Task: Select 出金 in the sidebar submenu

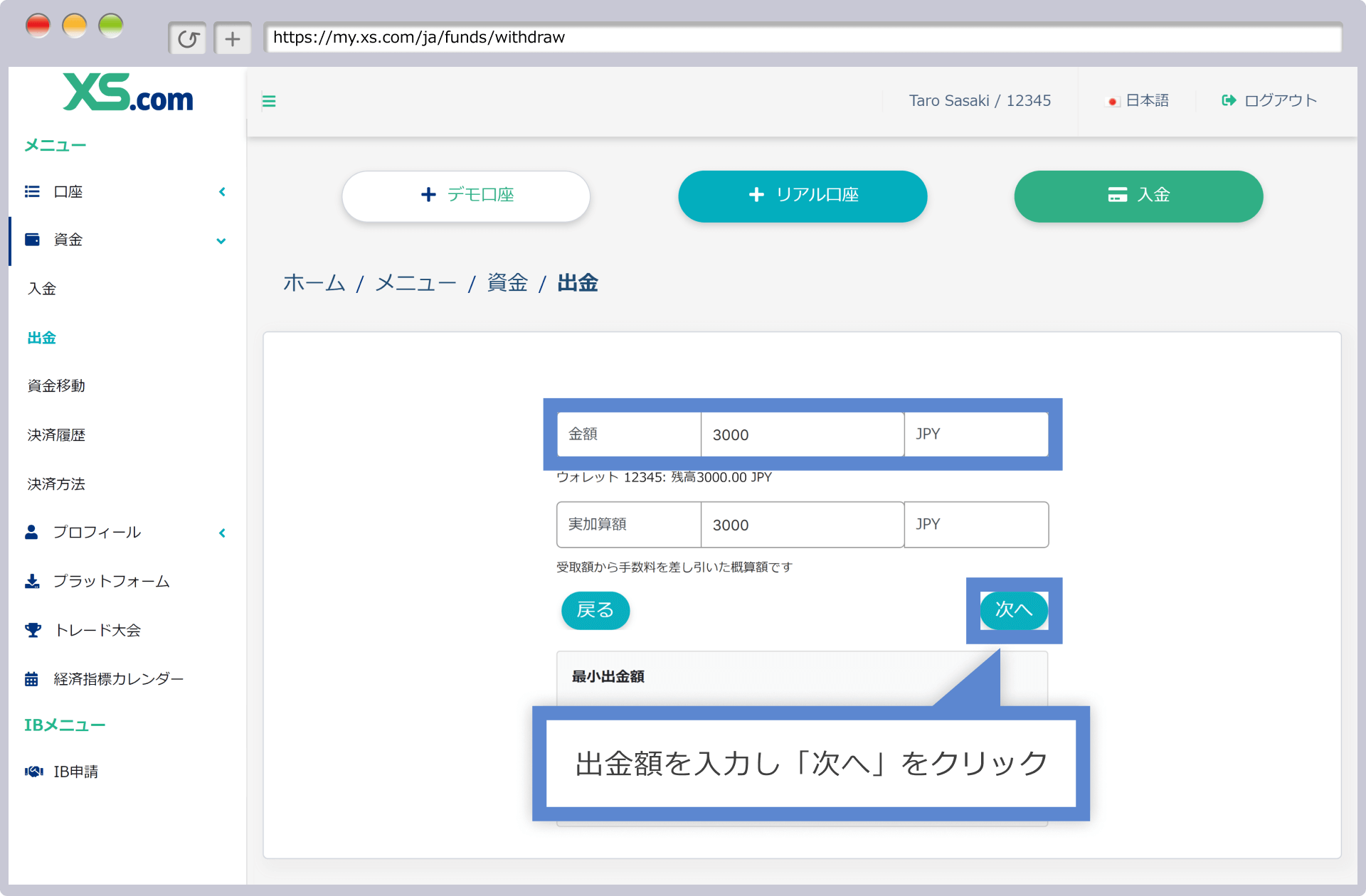Action: 42,338
